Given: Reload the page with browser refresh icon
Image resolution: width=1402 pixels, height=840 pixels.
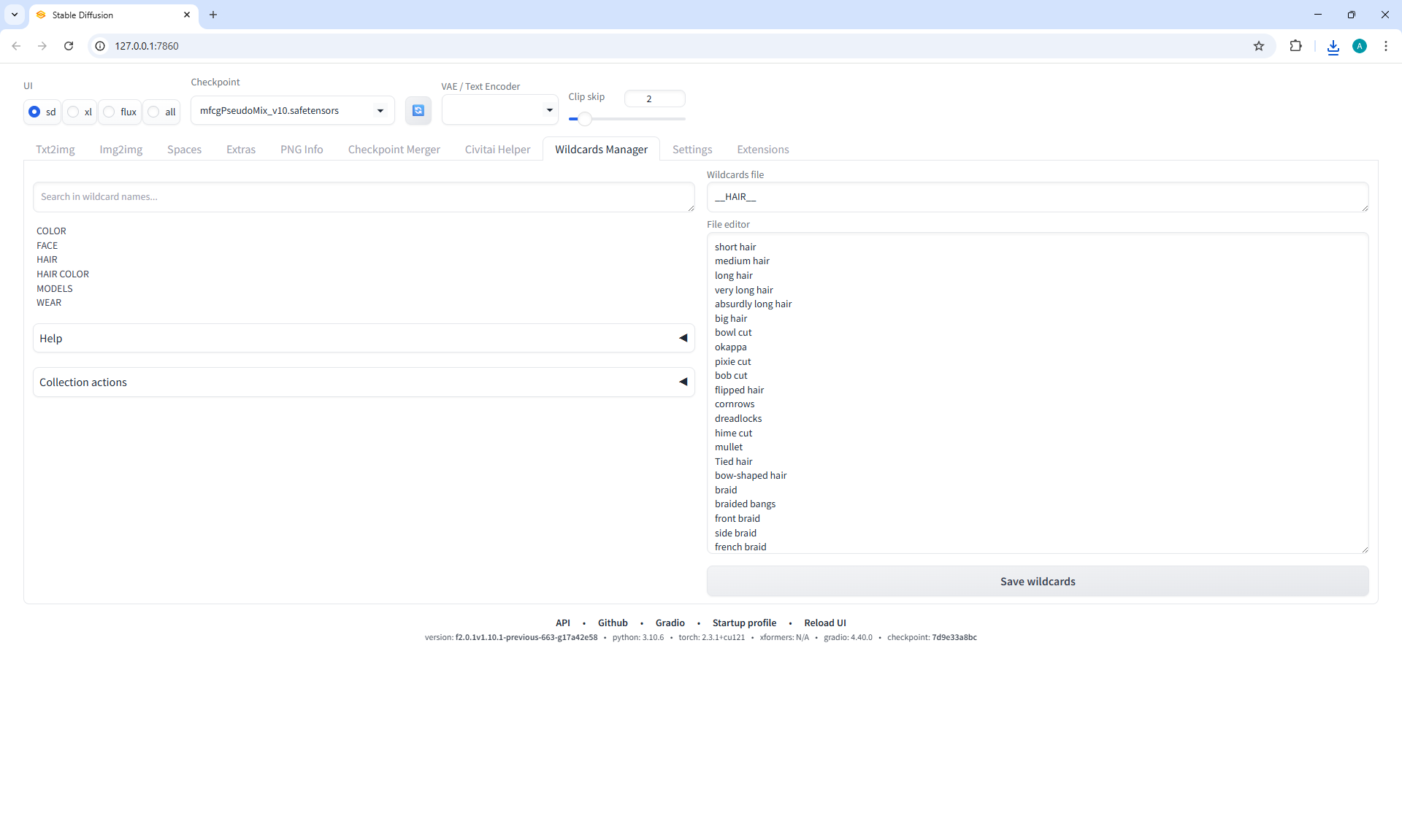Looking at the screenshot, I should click(x=69, y=46).
